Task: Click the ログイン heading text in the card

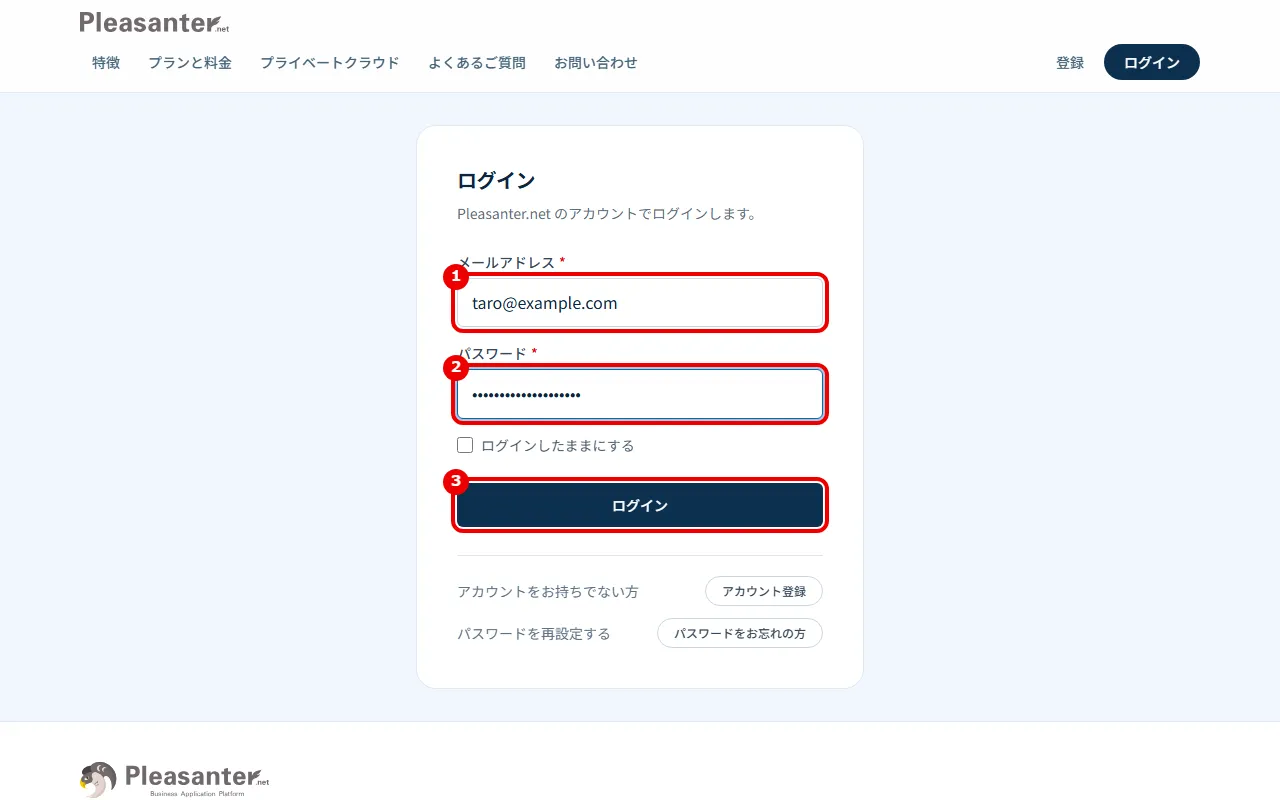Action: coord(496,181)
